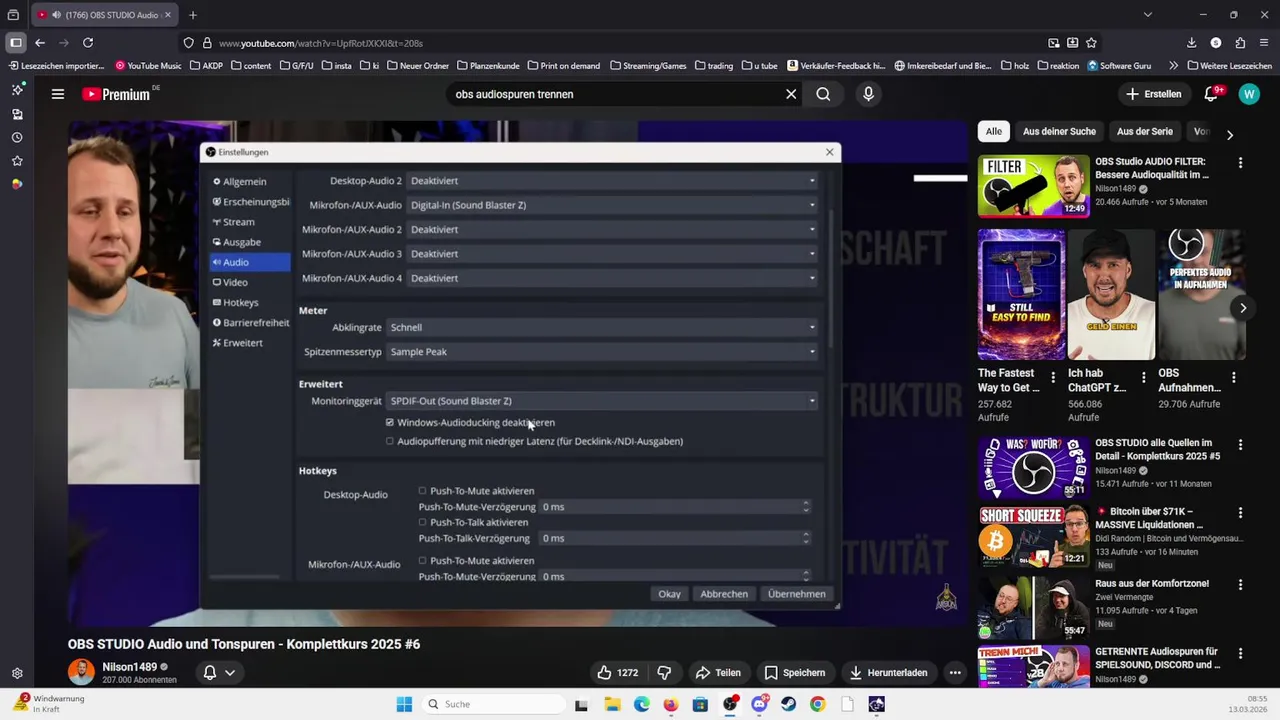The image size is (1280, 720).
Task: Open the YouTube guide hamburger menu
Action: click(x=58, y=94)
